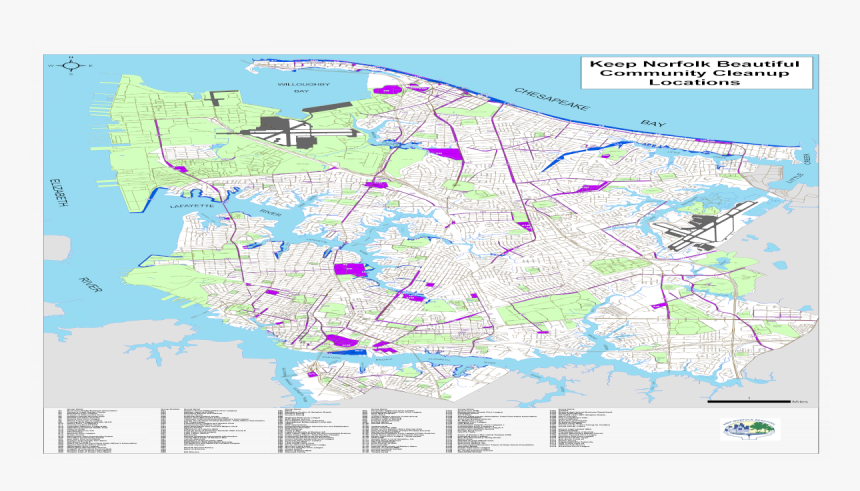Click the 'LAFAYETTE' river label
Viewport: 860px width, 491px height.
[x=191, y=206]
